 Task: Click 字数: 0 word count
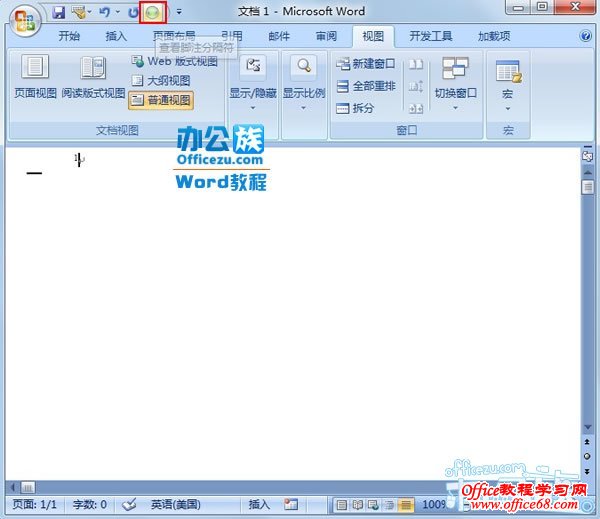(x=90, y=504)
